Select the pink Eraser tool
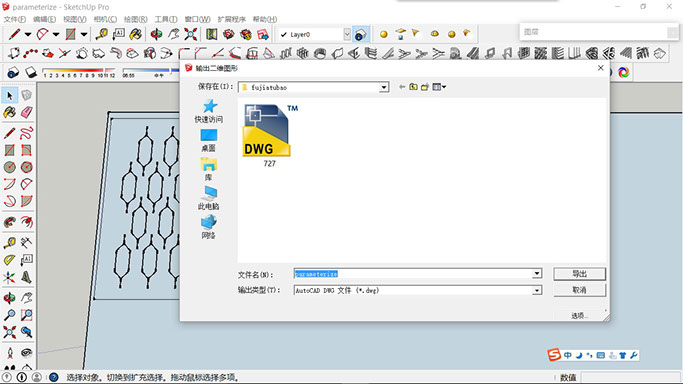The height and width of the screenshot is (384, 683). (x=27, y=112)
